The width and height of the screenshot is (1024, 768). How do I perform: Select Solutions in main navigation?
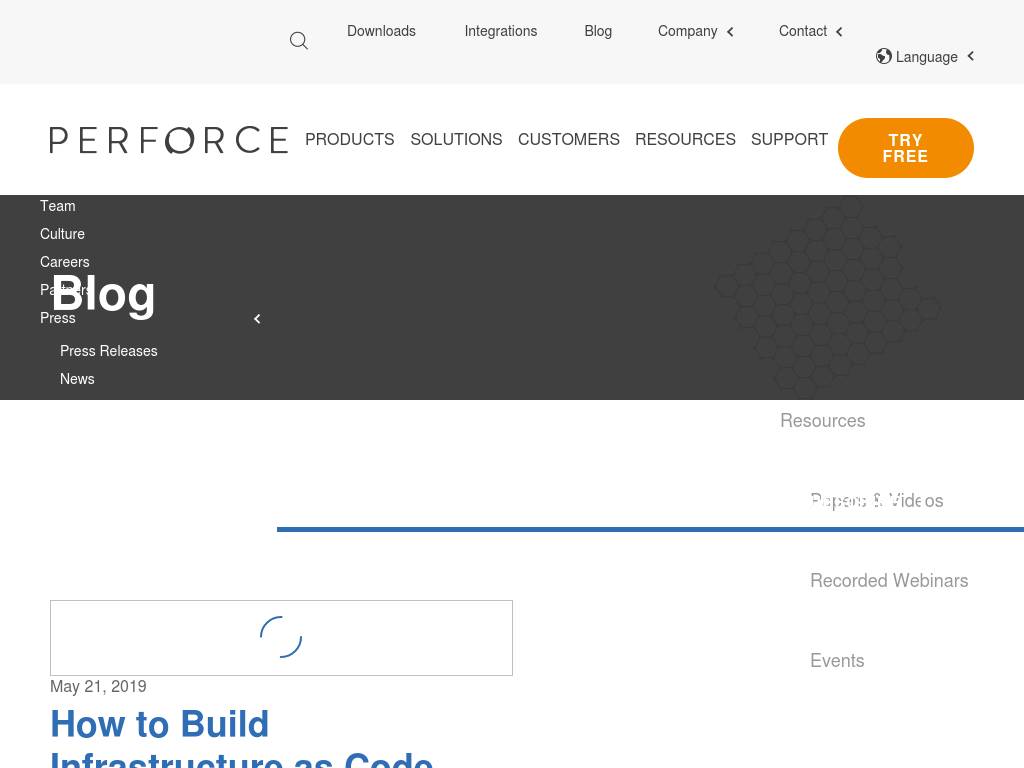pyautogui.click(x=456, y=139)
